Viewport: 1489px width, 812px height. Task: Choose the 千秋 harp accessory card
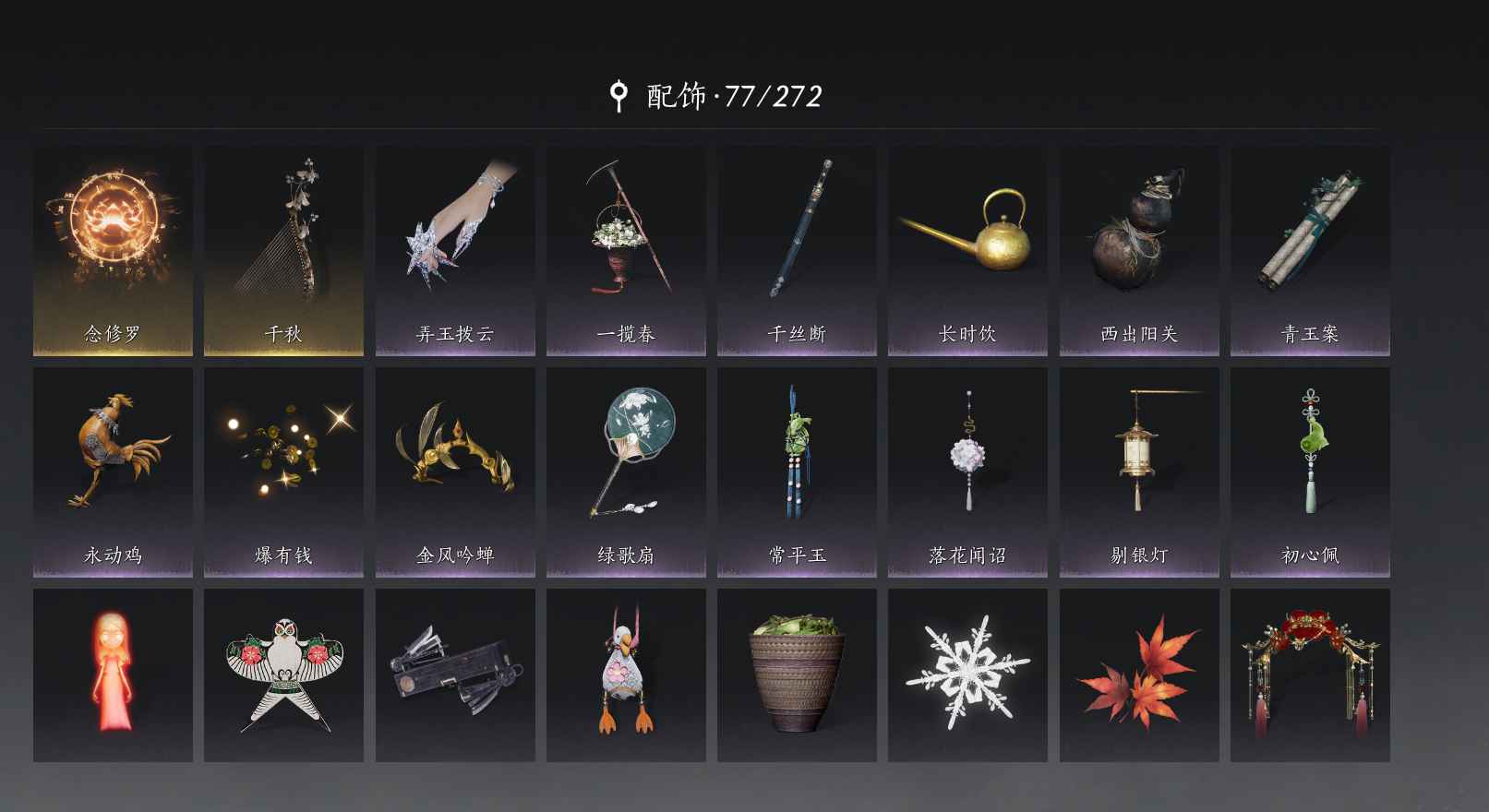click(283, 250)
